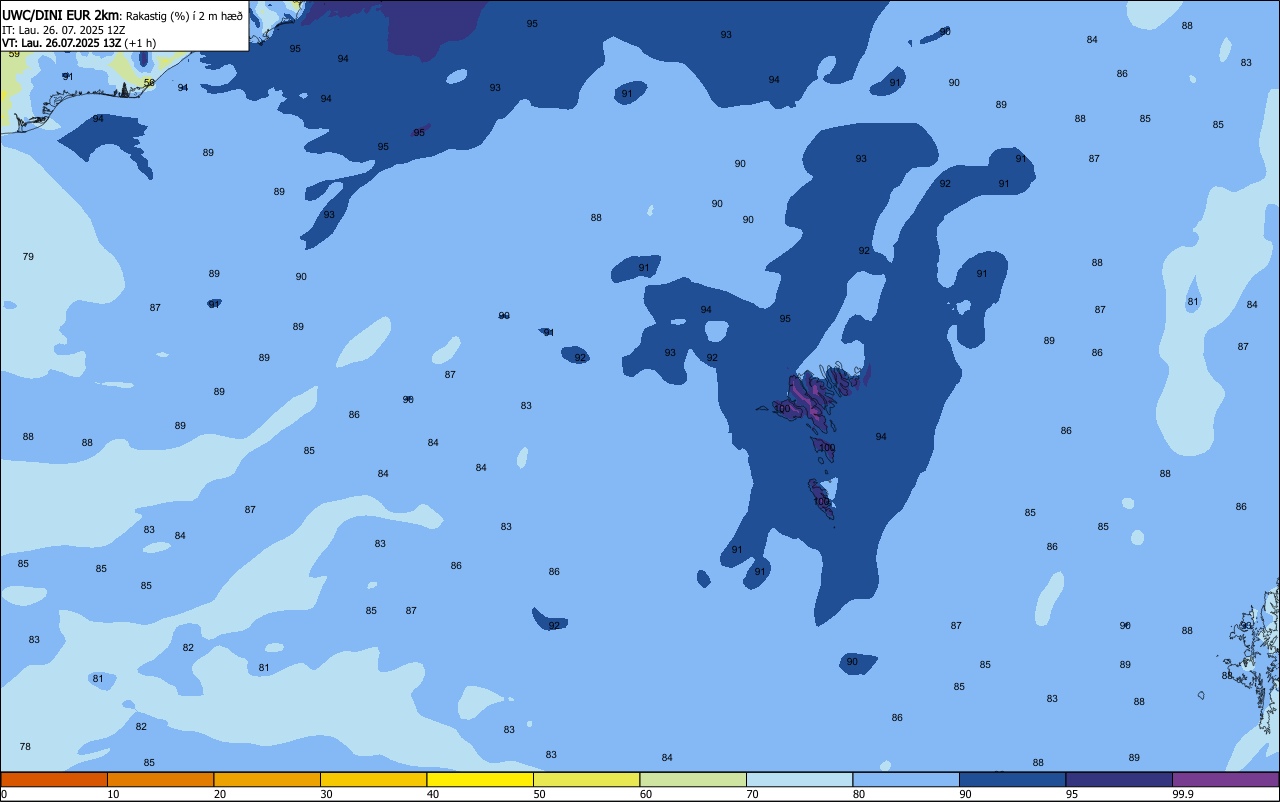The width and height of the screenshot is (1280, 802).
Task: Select the '58' humidity value near the coast
Action: coord(149,83)
